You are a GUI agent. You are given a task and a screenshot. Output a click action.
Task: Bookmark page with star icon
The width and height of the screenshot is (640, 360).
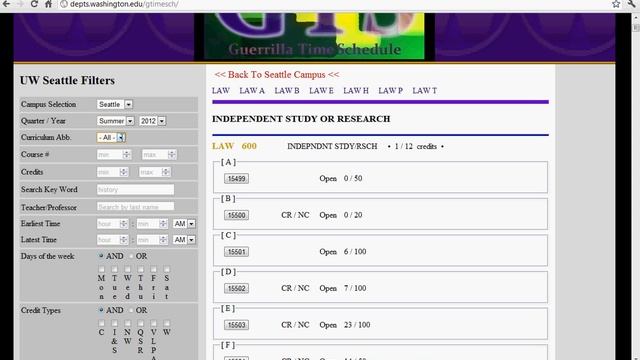click(x=616, y=4)
